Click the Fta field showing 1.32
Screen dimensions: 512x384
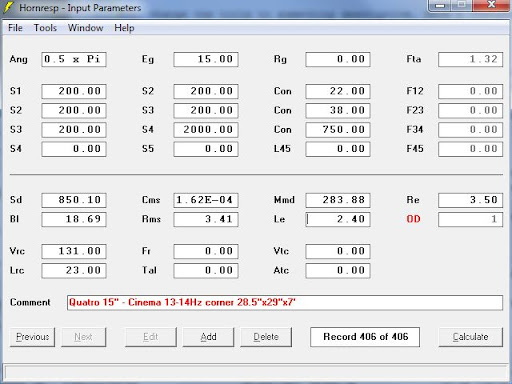tap(470, 59)
